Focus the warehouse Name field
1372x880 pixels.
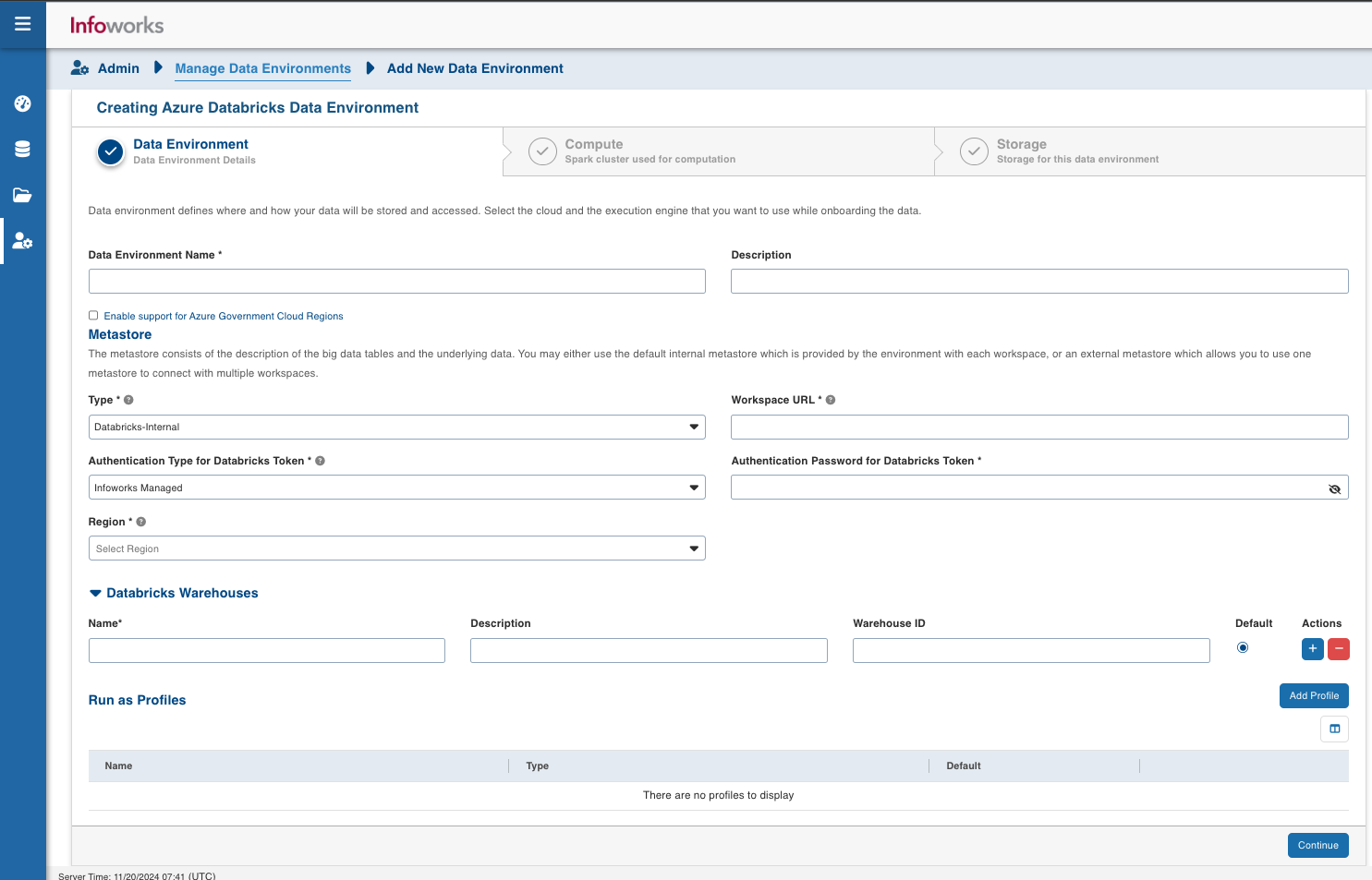(266, 650)
